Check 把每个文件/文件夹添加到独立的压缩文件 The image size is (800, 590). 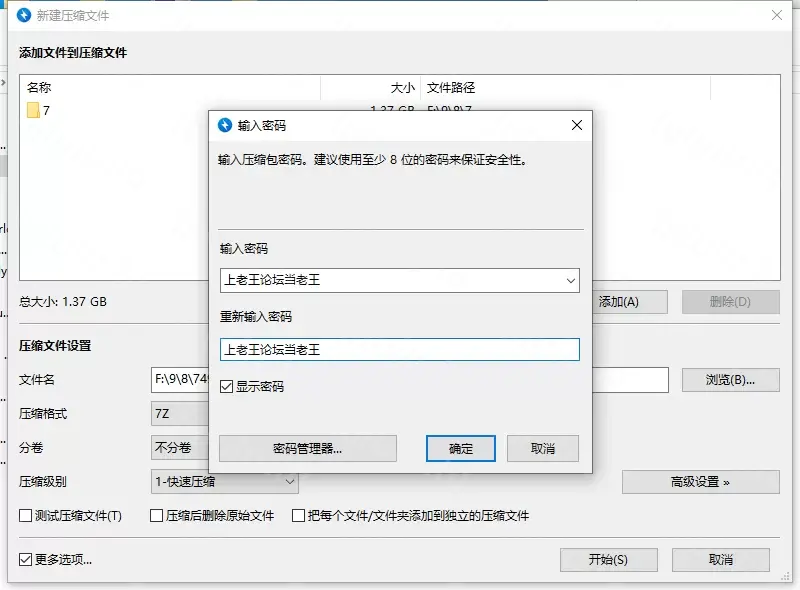click(298, 515)
